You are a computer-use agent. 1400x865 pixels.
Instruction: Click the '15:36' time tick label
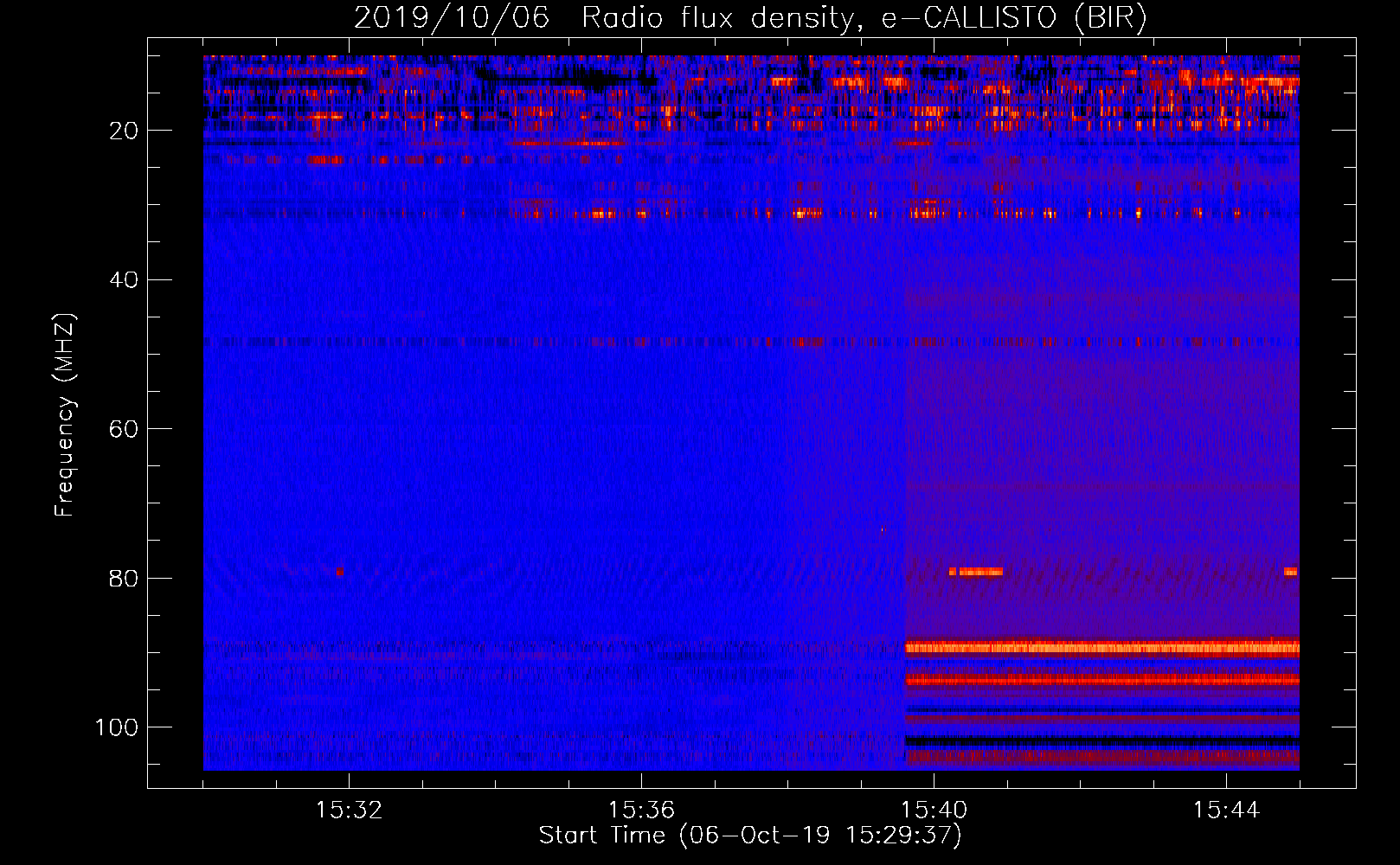click(641, 810)
